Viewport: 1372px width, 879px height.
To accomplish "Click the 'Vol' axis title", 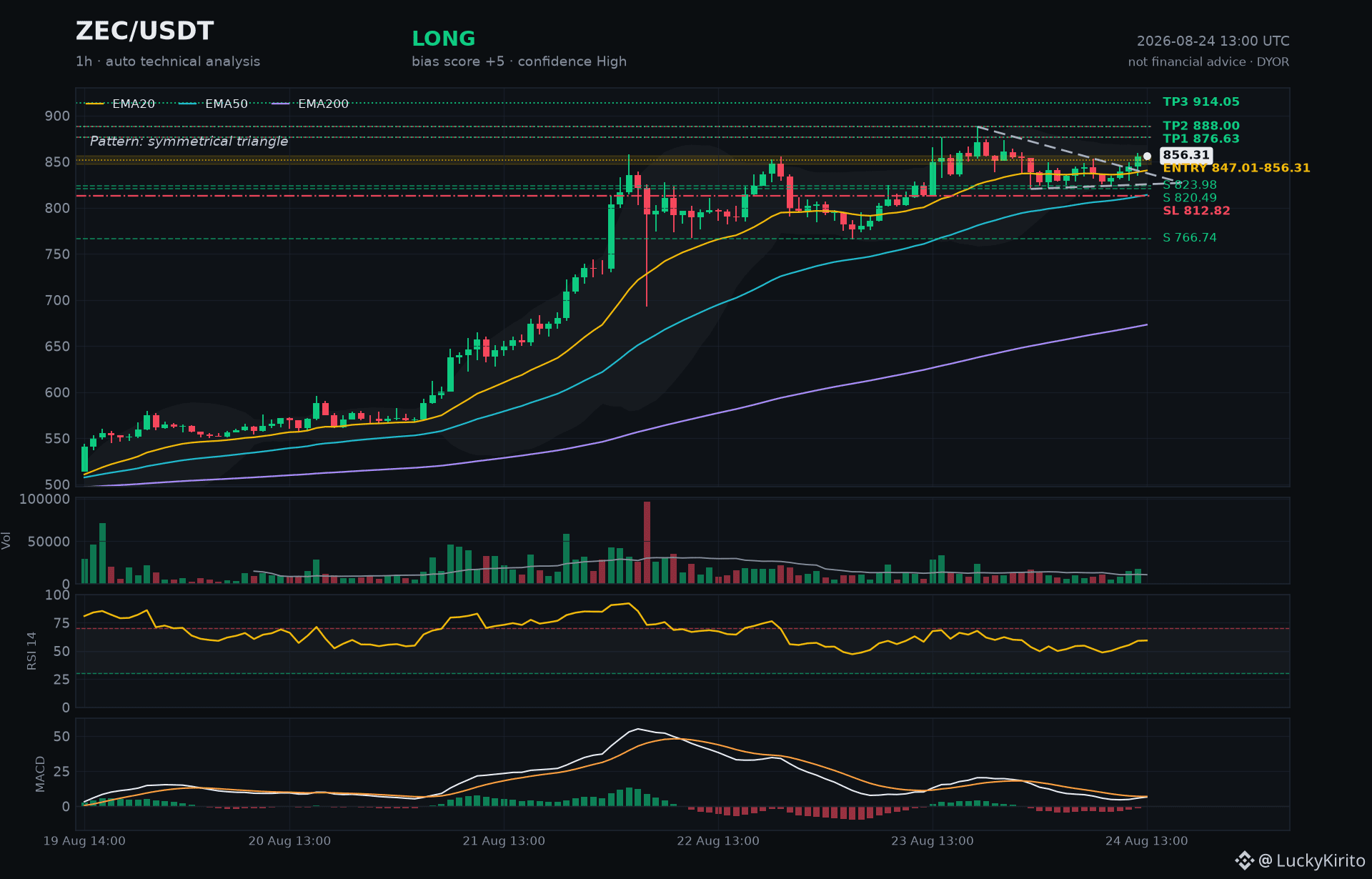I will click(x=6, y=540).
